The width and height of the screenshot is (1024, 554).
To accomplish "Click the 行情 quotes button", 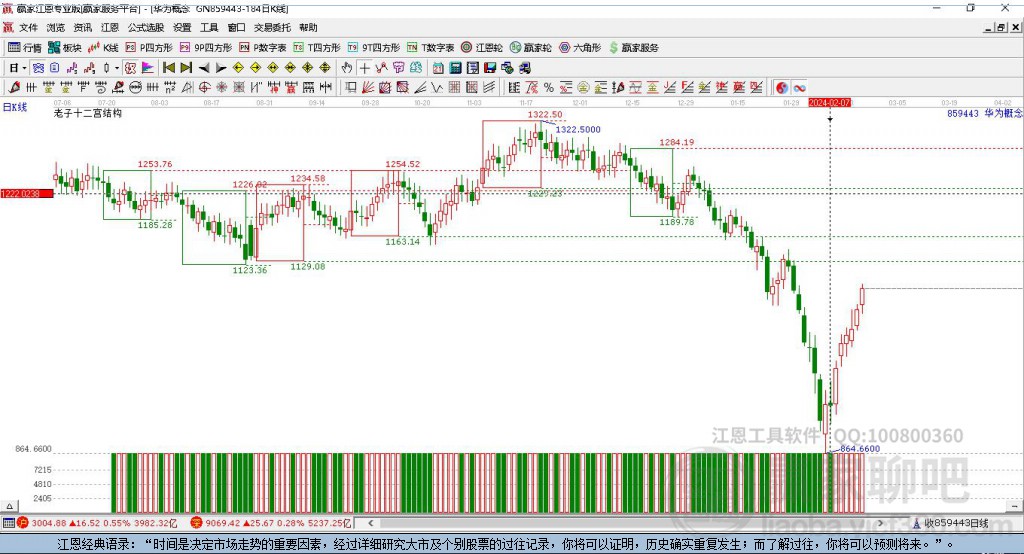I will (26, 47).
